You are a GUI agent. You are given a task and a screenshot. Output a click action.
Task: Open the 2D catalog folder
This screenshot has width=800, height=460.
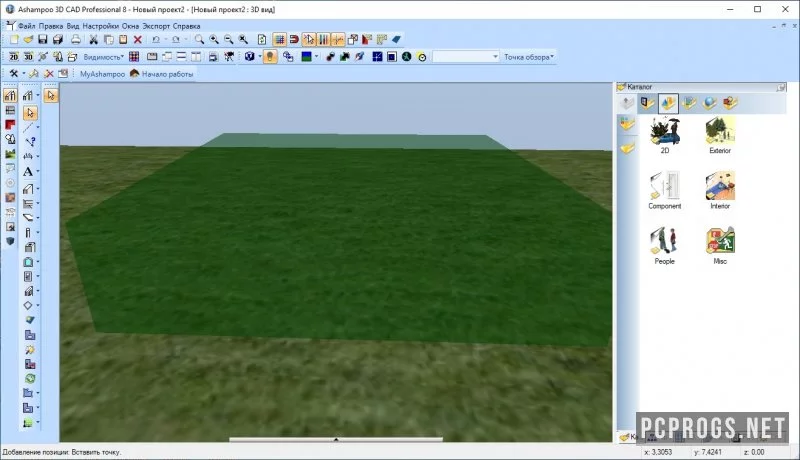pos(665,135)
